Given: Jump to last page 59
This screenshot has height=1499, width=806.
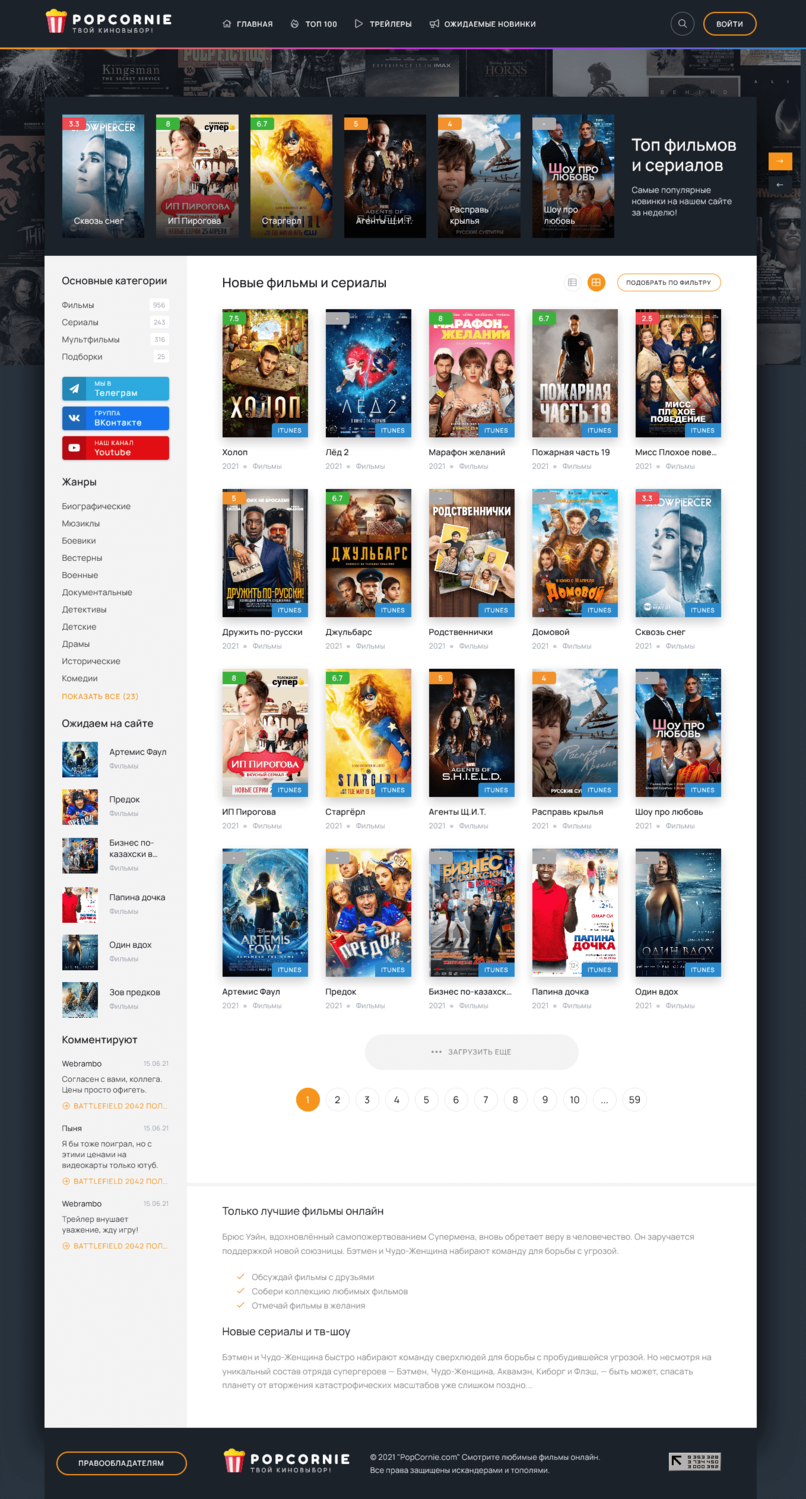Looking at the screenshot, I should click(x=634, y=1100).
